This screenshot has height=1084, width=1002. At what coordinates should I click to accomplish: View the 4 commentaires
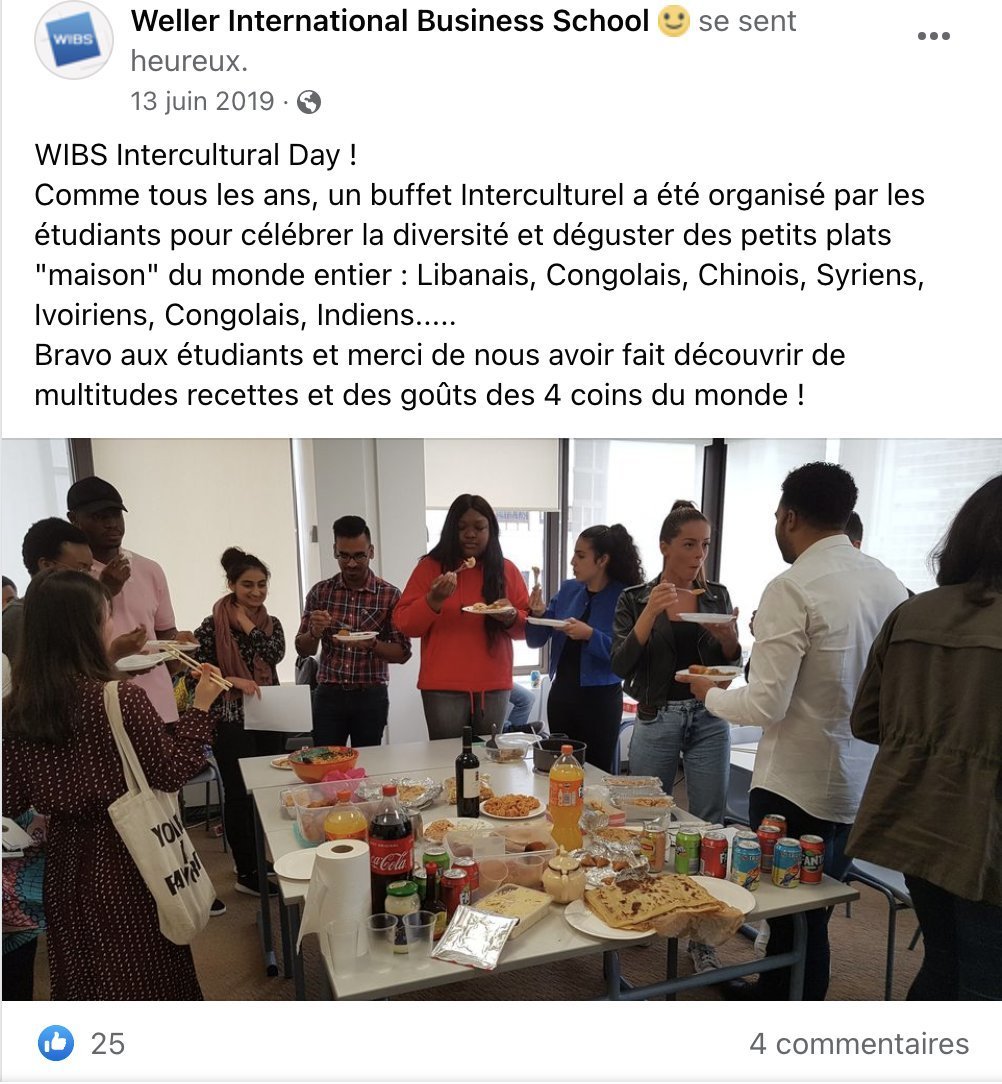tap(860, 1044)
